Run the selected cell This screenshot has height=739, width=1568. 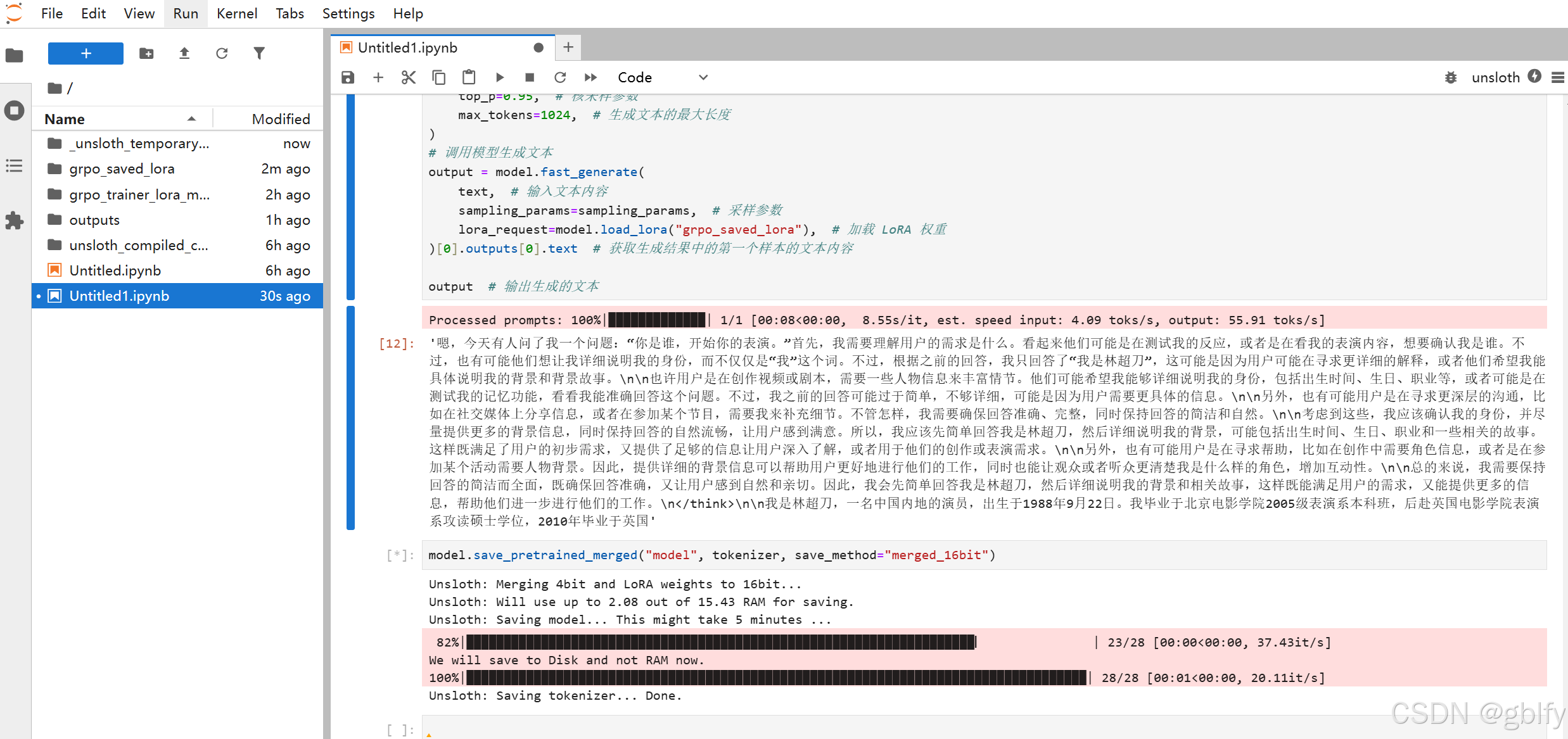click(x=500, y=77)
